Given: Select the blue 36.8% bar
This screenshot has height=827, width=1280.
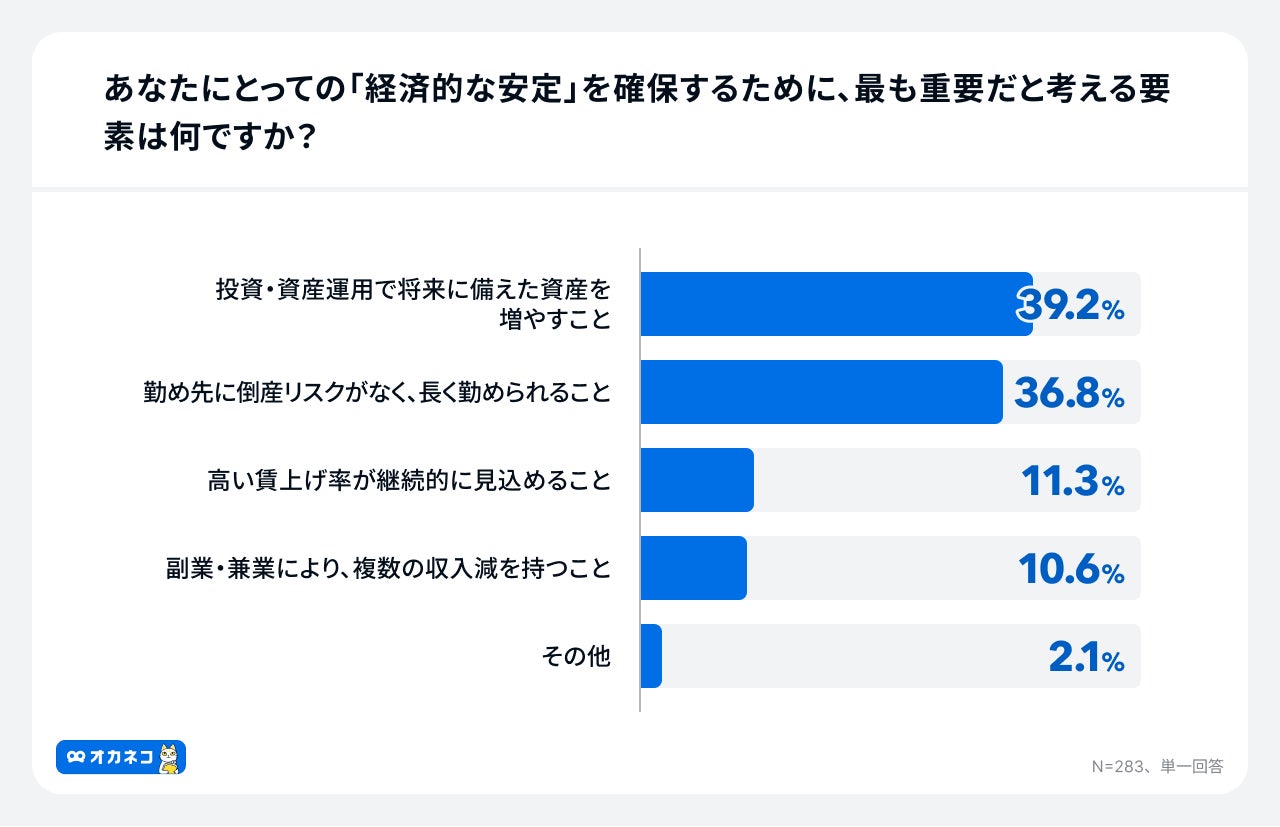Looking at the screenshot, I should [x=820, y=392].
